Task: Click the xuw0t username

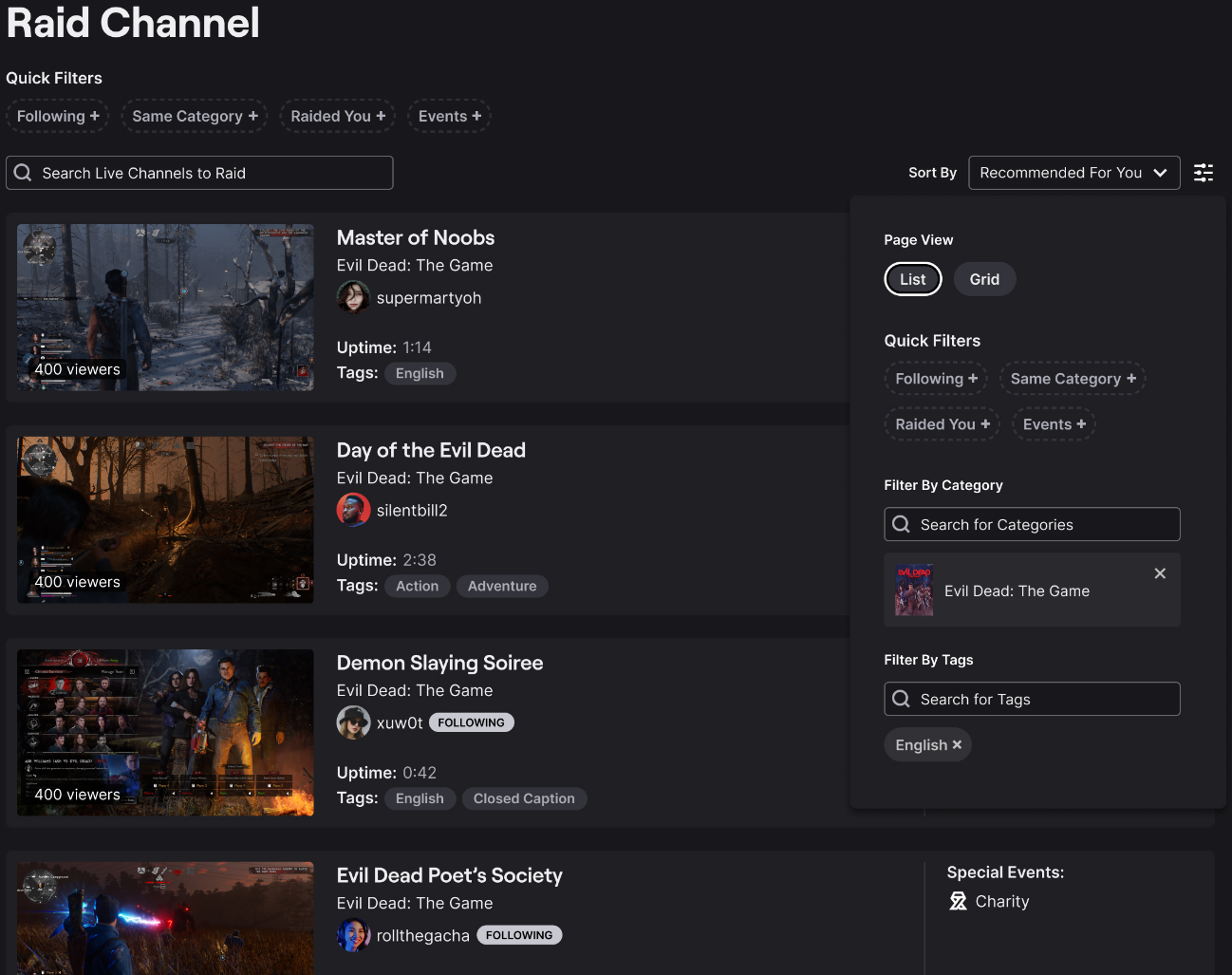Action: [x=400, y=723]
